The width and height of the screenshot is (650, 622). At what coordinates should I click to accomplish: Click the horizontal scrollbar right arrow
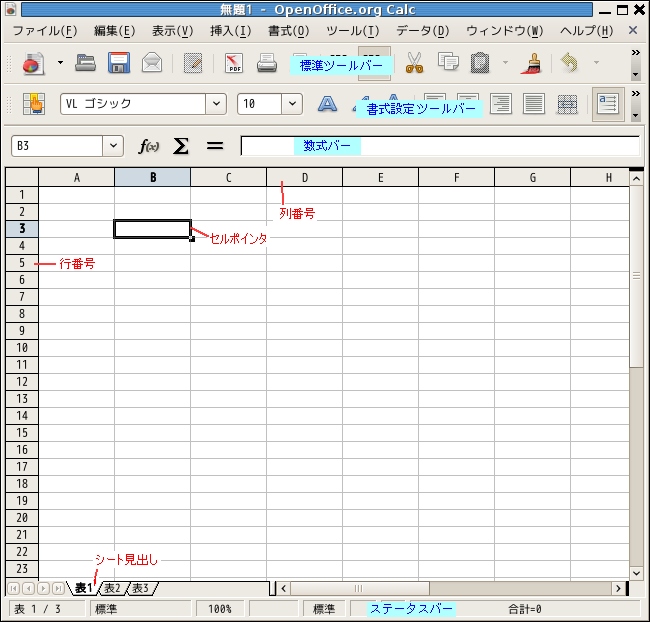pyautogui.click(x=618, y=588)
